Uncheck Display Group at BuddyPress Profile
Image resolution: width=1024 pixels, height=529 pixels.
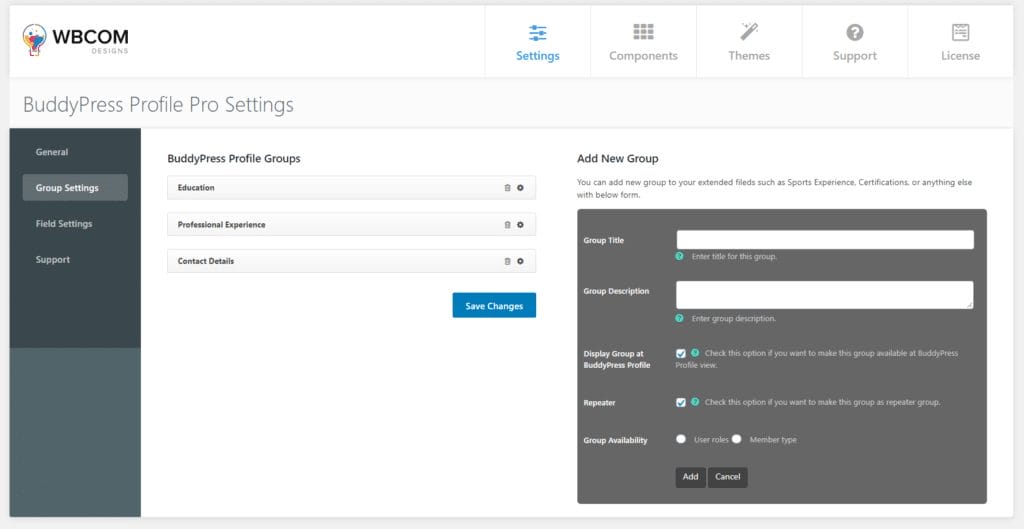tap(681, 353)
